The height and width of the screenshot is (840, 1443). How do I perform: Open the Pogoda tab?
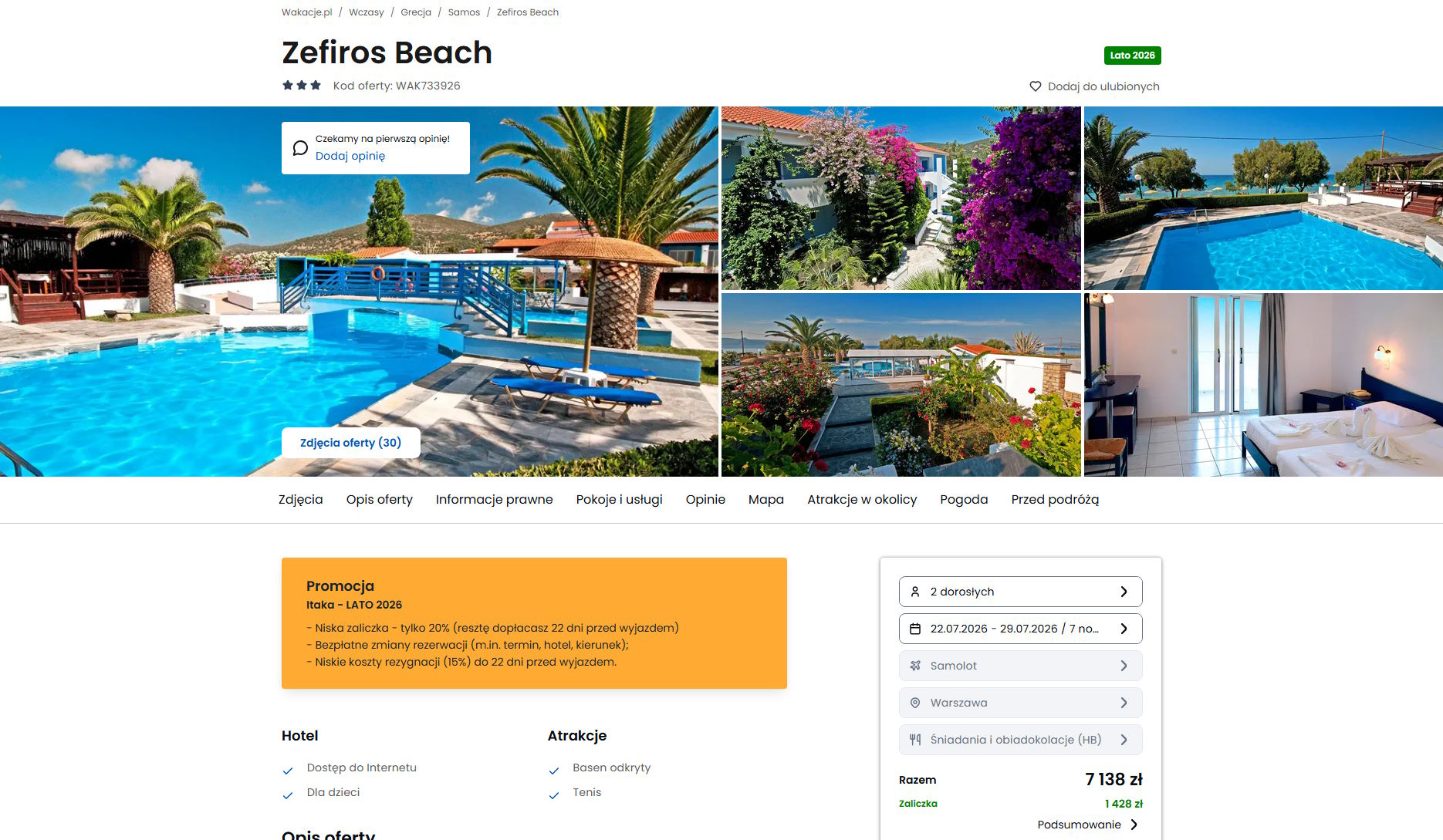tap(964, 500)
